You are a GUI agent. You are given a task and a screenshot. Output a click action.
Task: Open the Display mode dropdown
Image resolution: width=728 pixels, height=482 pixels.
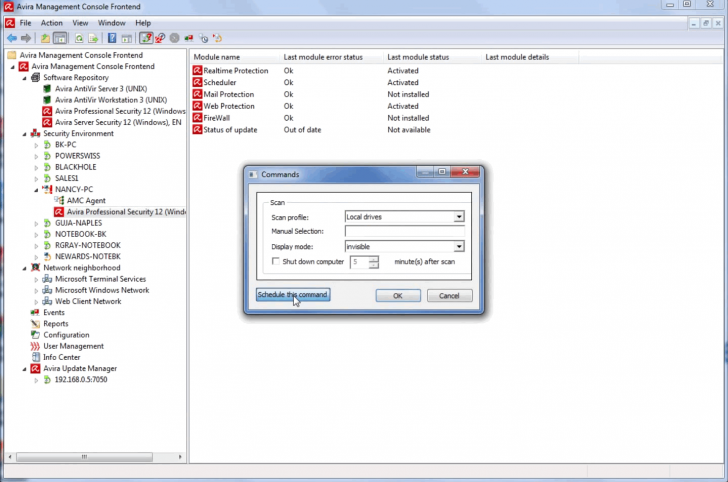coord(459,247)
